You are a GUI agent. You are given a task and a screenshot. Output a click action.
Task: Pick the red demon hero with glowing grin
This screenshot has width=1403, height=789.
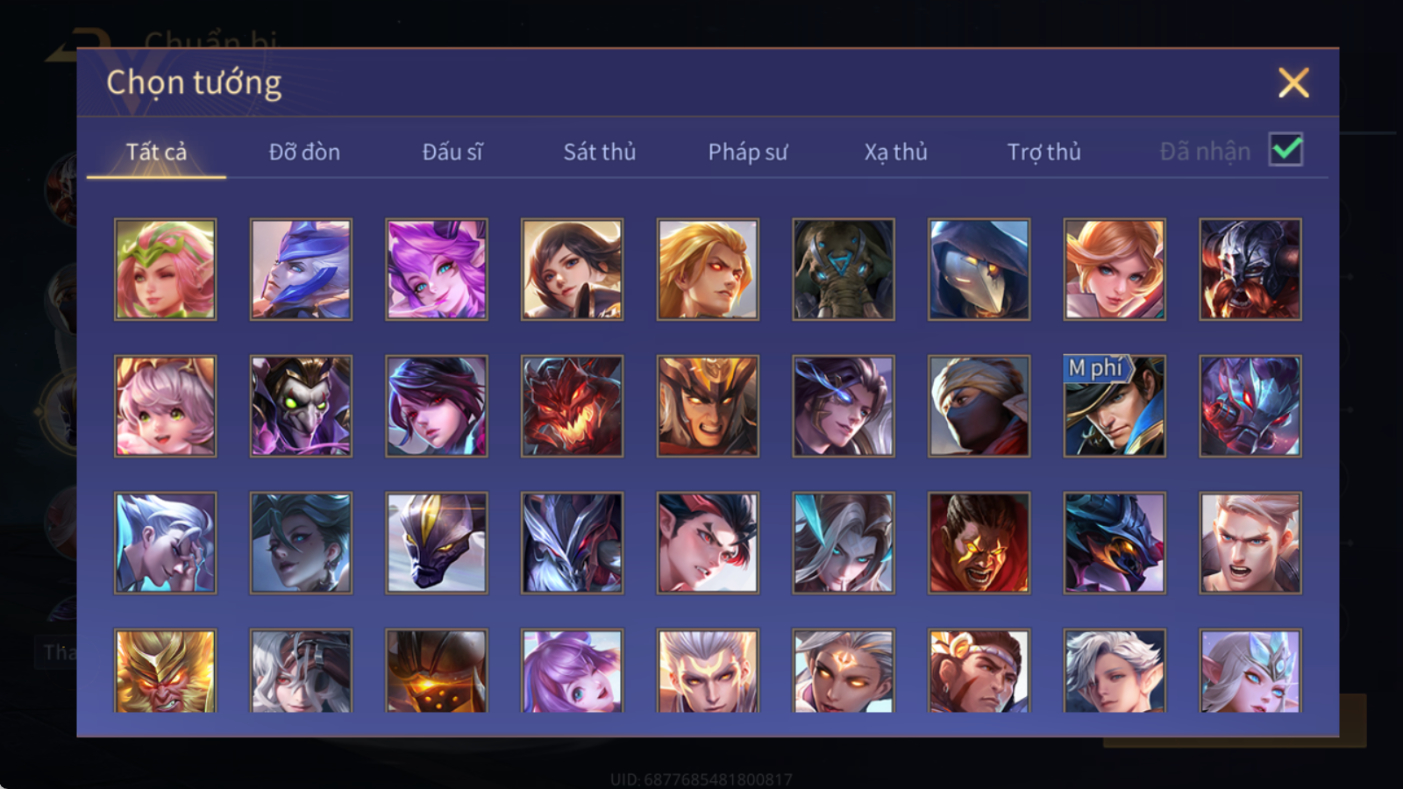pos(572,406)
